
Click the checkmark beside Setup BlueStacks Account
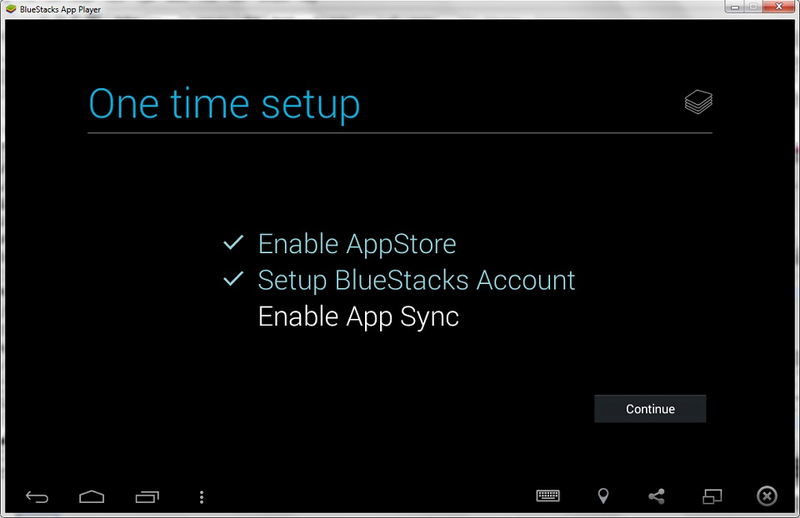(x=233, y=279)
